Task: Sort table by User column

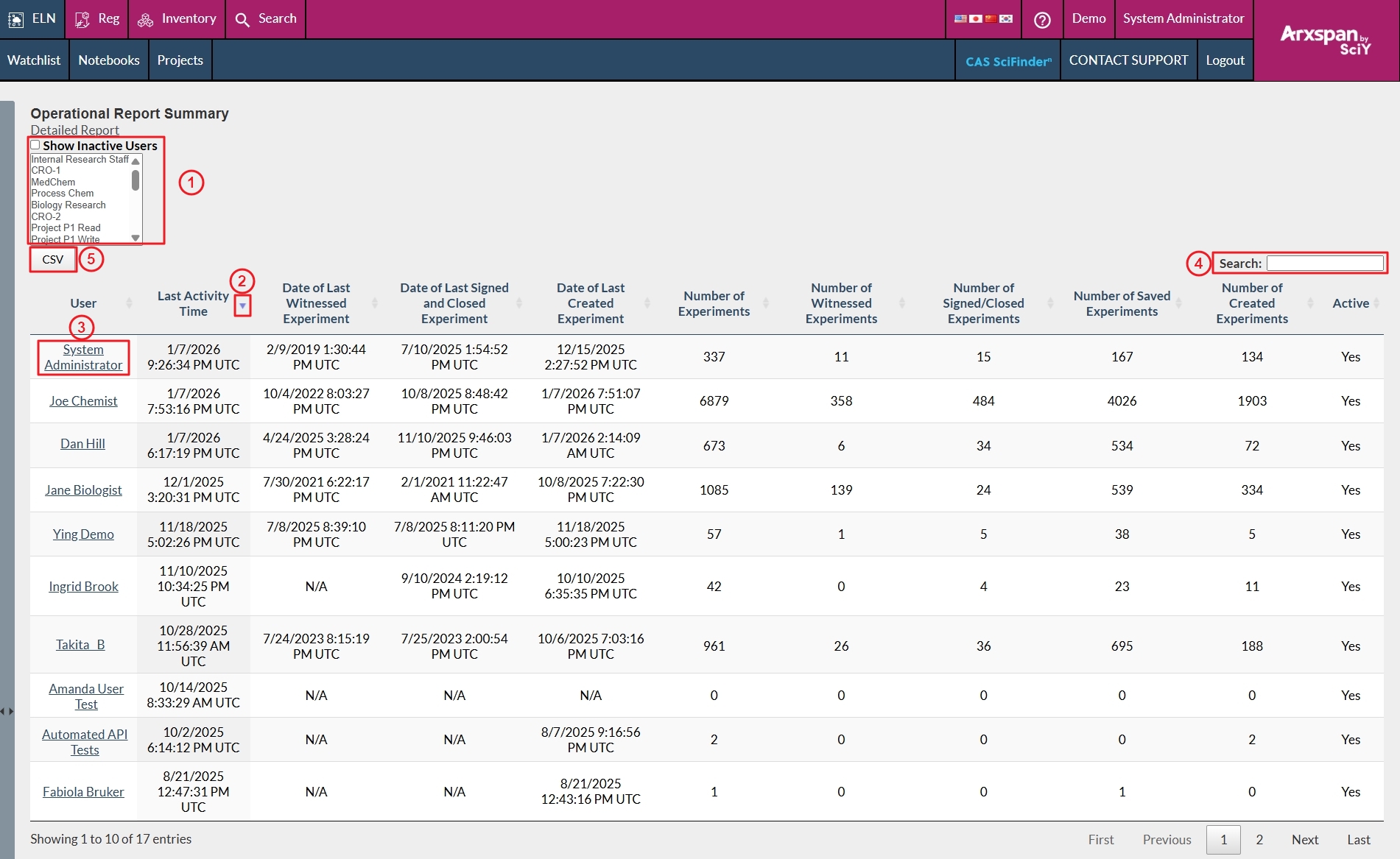Action: coord(83,303)
